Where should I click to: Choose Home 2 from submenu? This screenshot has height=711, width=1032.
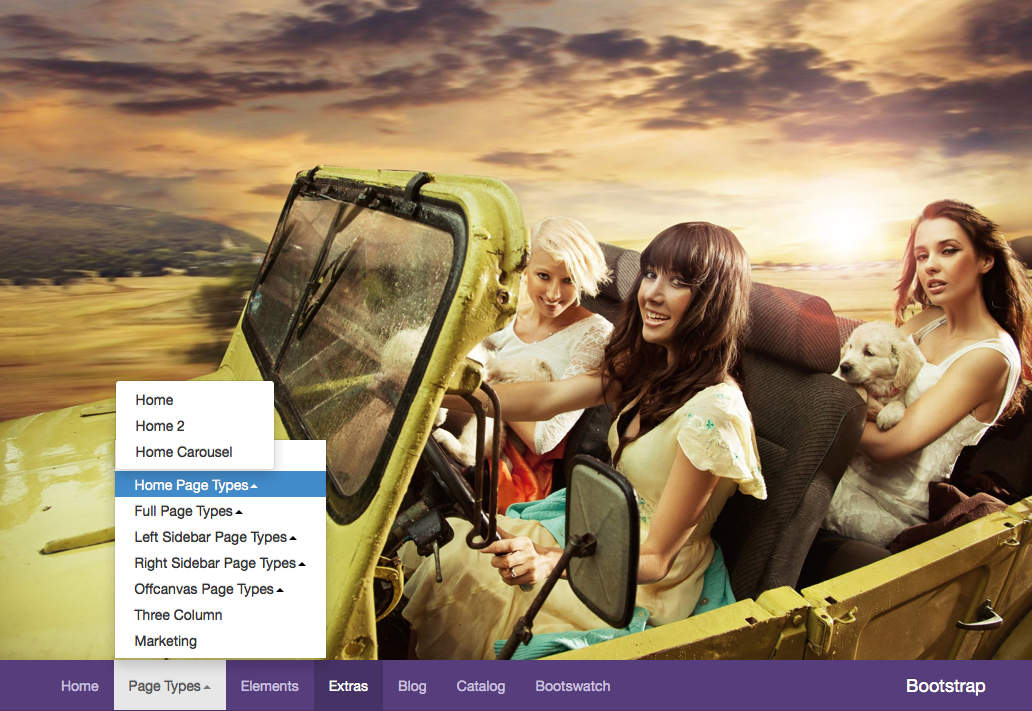coord(195,426)
